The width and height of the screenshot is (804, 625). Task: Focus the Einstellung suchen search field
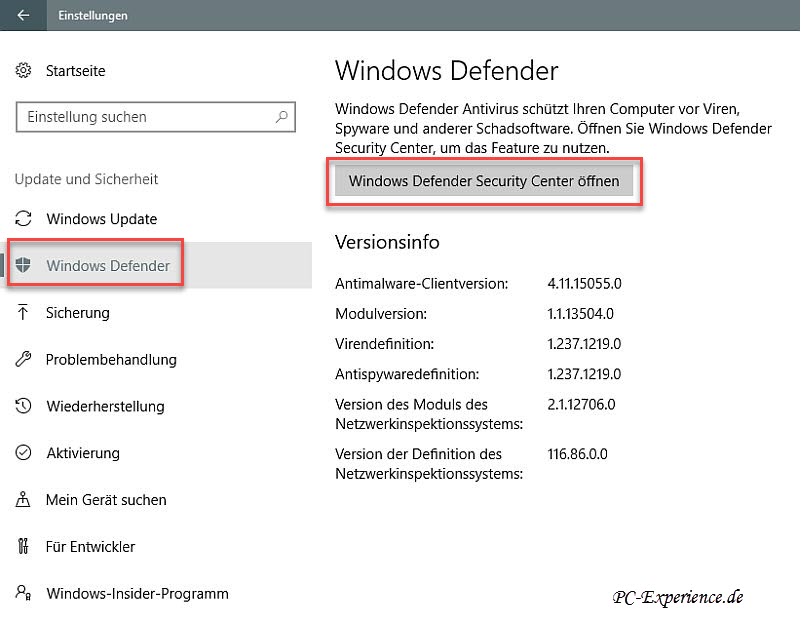click(x=156, y=117)
